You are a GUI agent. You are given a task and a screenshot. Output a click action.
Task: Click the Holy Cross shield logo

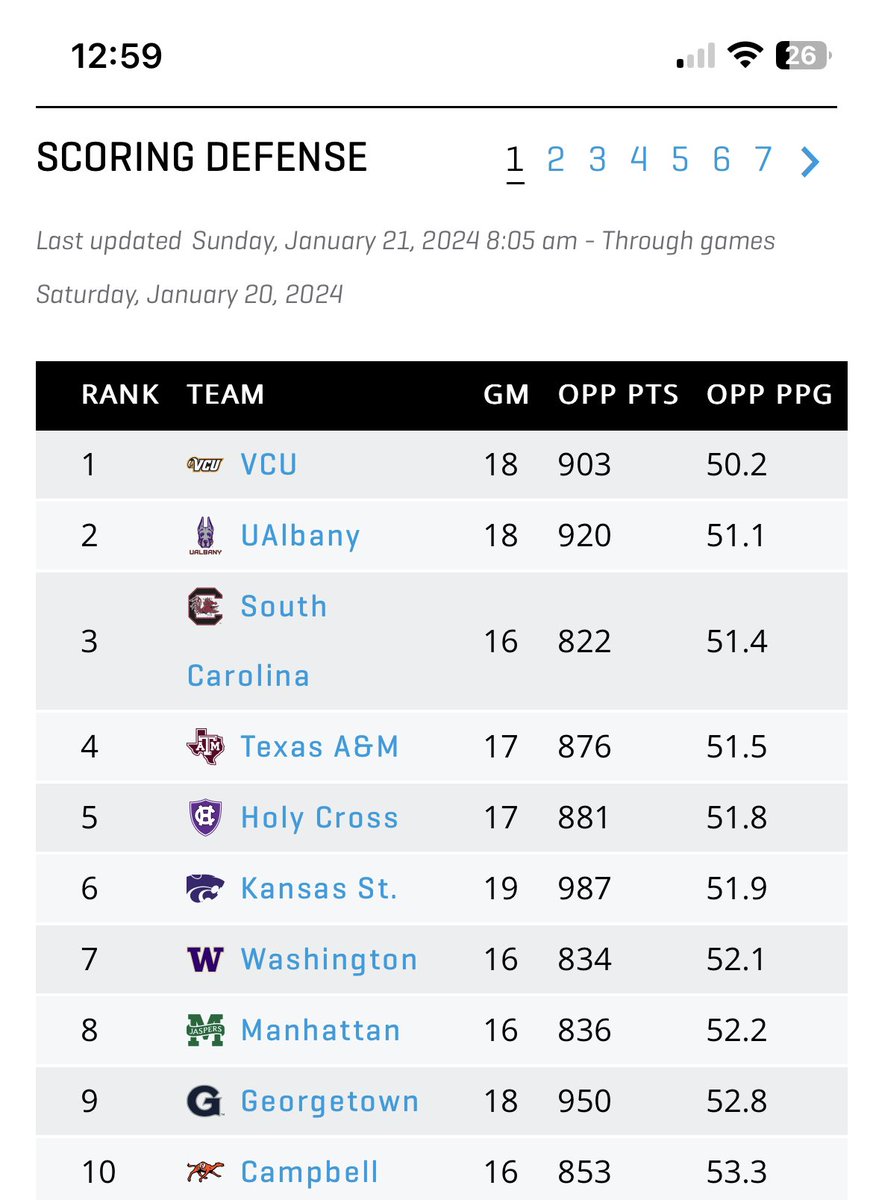point(204,818)
